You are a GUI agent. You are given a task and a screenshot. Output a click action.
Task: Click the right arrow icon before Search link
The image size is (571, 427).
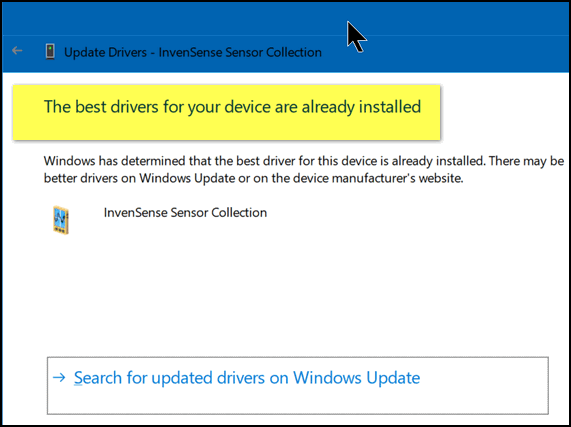tap(59, 377)
